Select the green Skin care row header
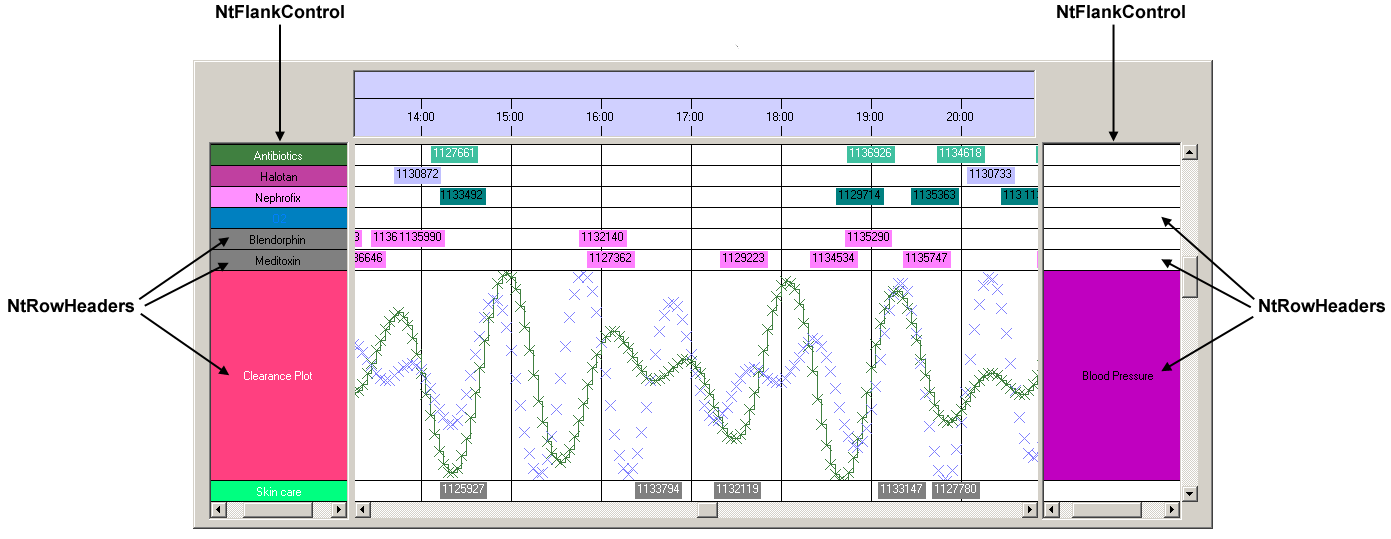Screen dimensions: 1391x539 point(278,491)
